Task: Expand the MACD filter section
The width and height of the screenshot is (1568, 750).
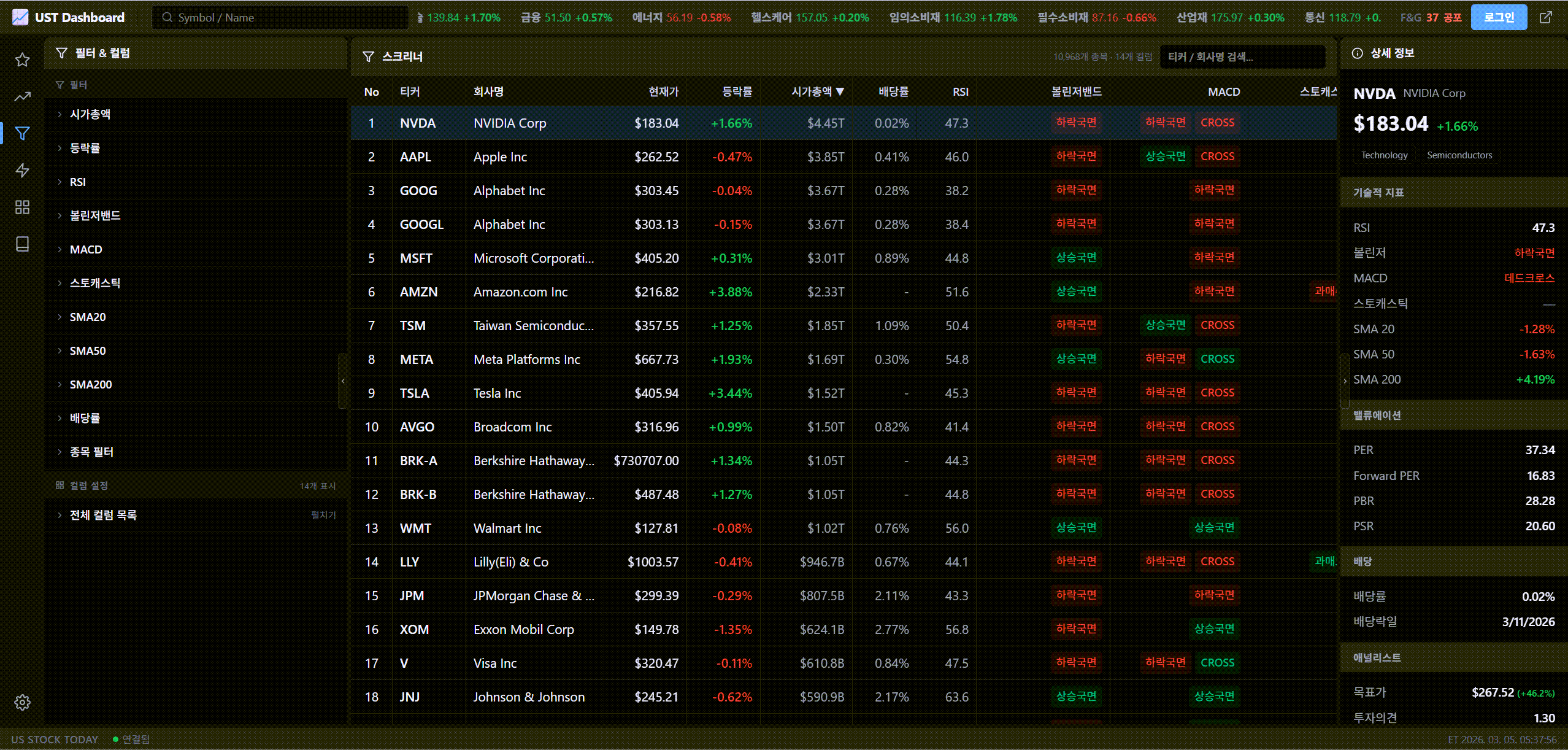Action: pos(86,249)
